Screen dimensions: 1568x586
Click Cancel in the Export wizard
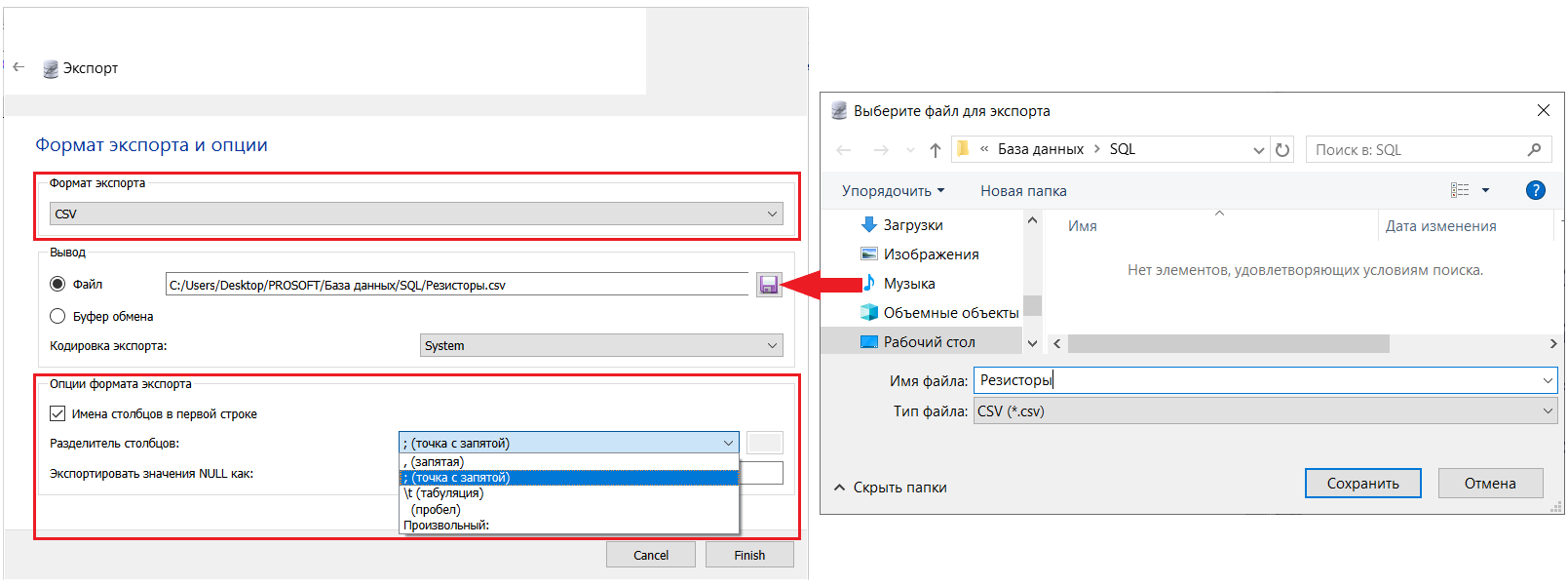(651, 555)
